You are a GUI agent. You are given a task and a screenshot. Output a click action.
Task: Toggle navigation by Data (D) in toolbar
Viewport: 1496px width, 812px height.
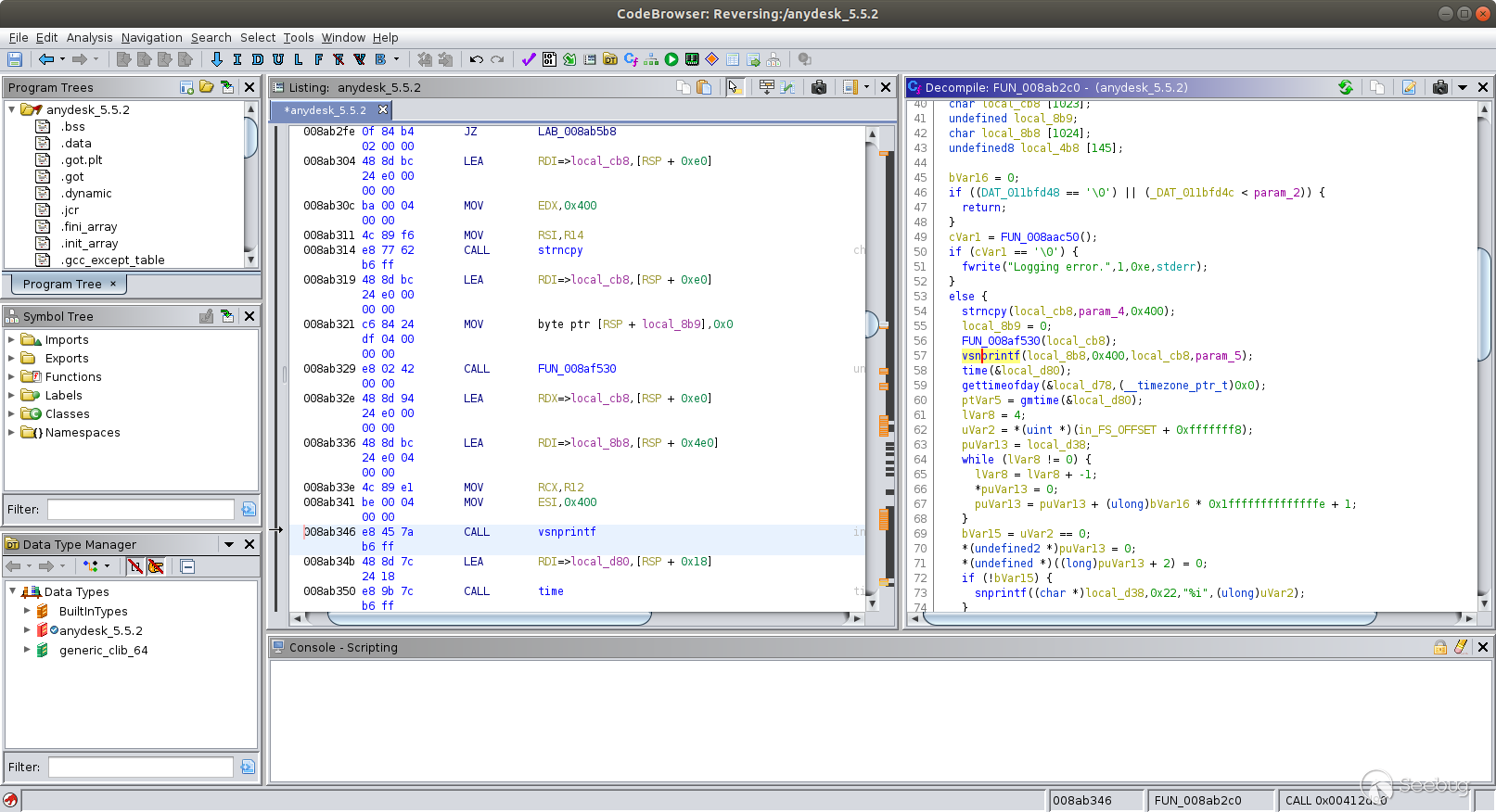coord(258,59)
